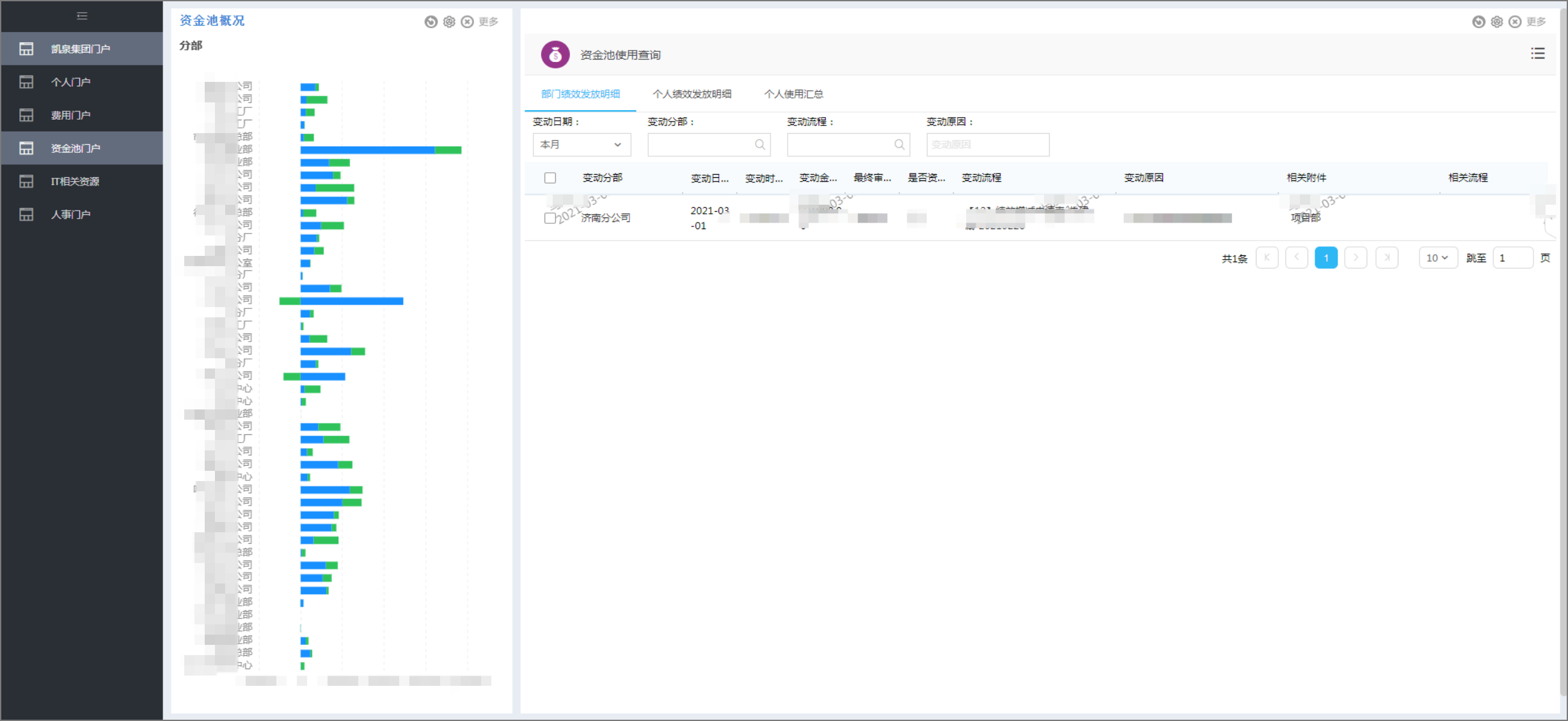Click the 变动原因 input field
The height and width of the screenshot is (721, 1568).
(987, 145)
